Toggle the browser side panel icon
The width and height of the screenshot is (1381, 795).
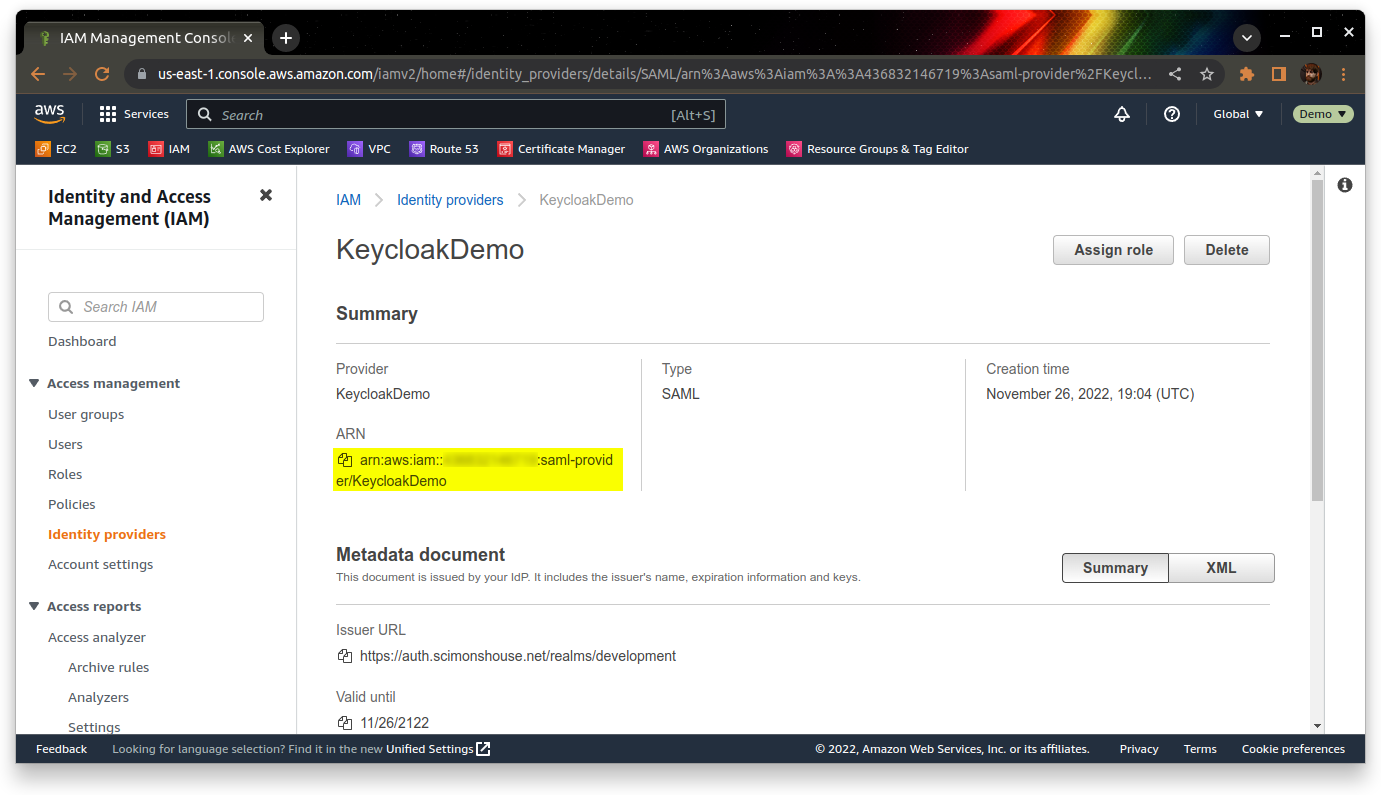pos(1278,74)
